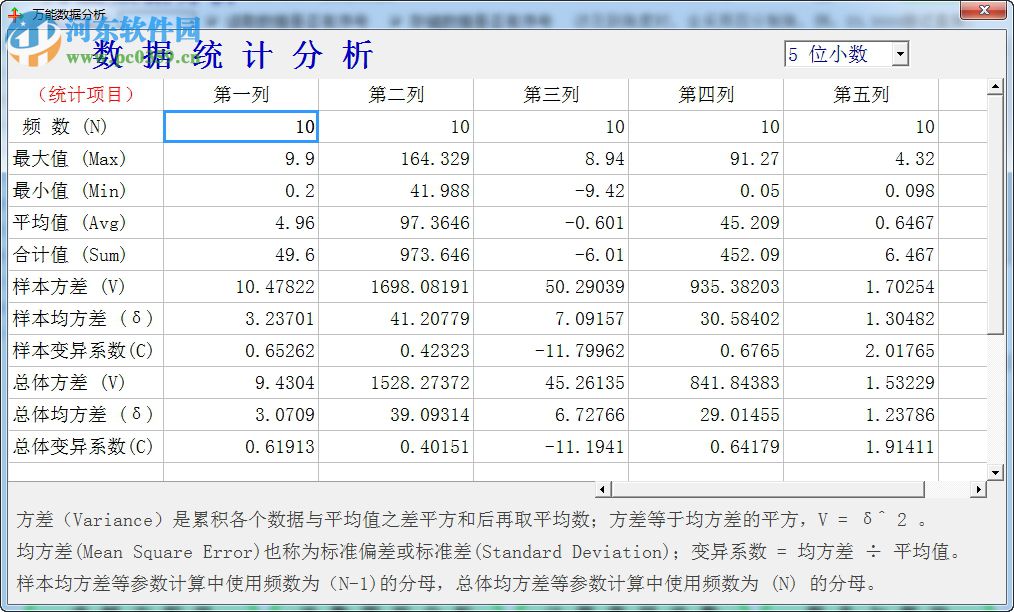Screen dimensions: 1014x612
Task: Click the horizontal scrollbar track
Action: (950, 489)
